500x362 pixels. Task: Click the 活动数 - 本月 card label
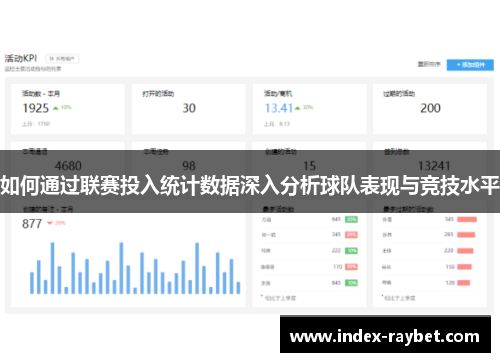coord(41,94)
